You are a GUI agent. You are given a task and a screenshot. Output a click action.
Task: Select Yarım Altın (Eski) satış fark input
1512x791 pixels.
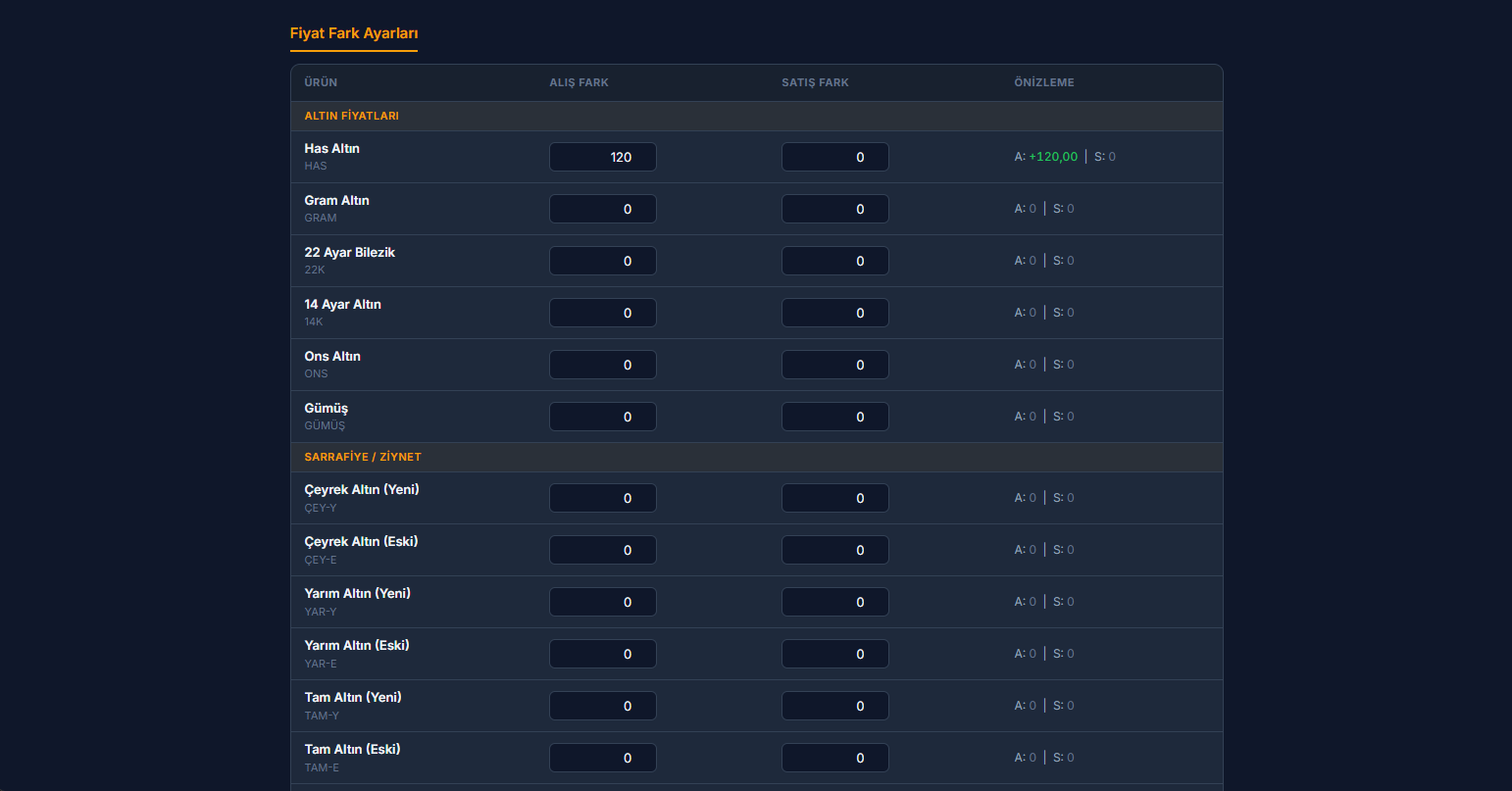pos(834,654)
